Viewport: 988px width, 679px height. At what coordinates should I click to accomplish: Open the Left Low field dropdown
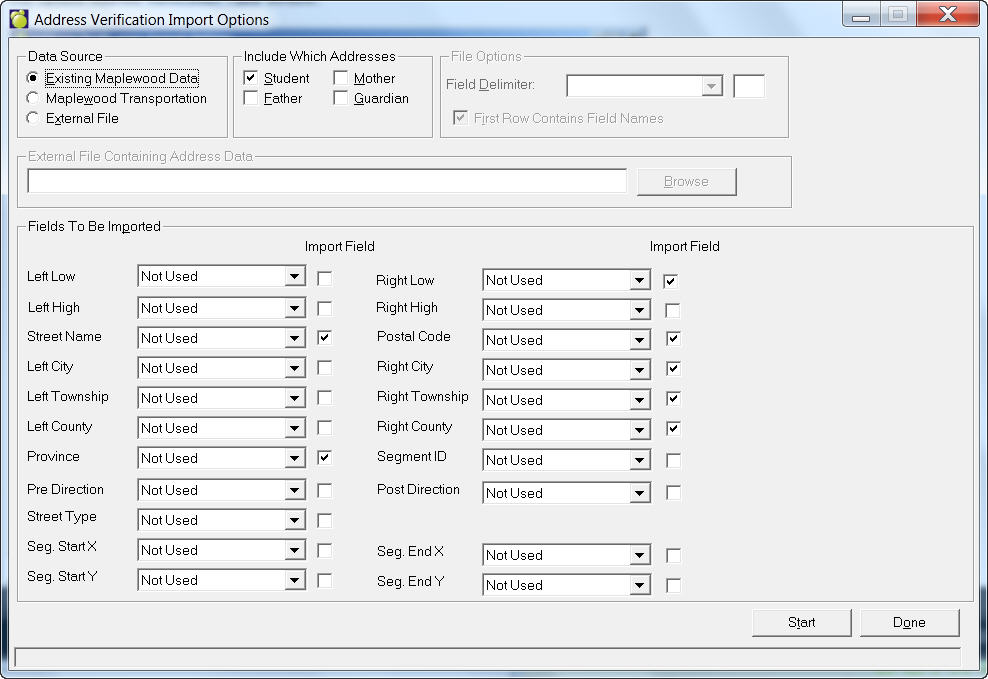point(294,277)
